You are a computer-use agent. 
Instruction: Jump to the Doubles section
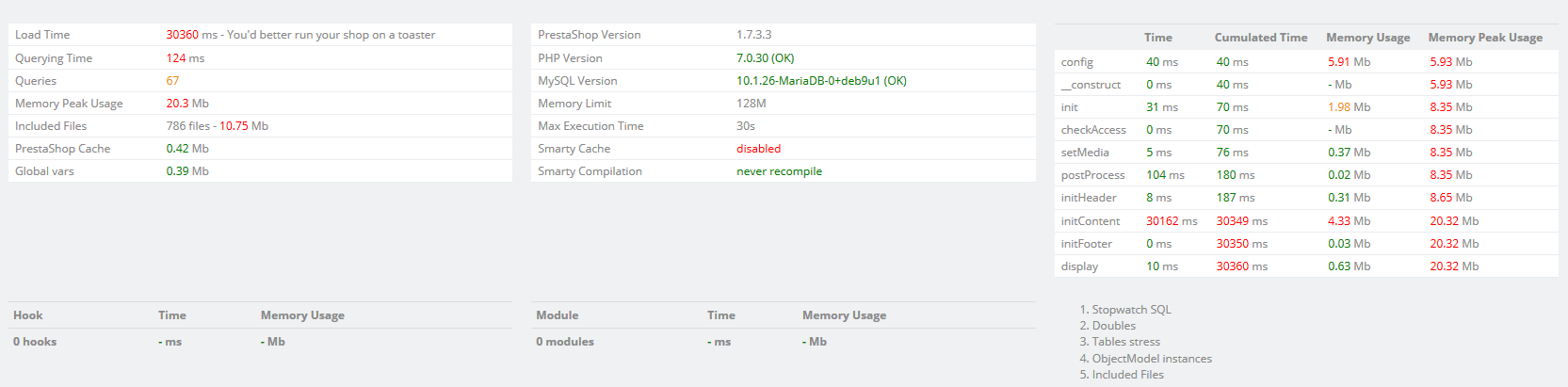point(1113,326)
